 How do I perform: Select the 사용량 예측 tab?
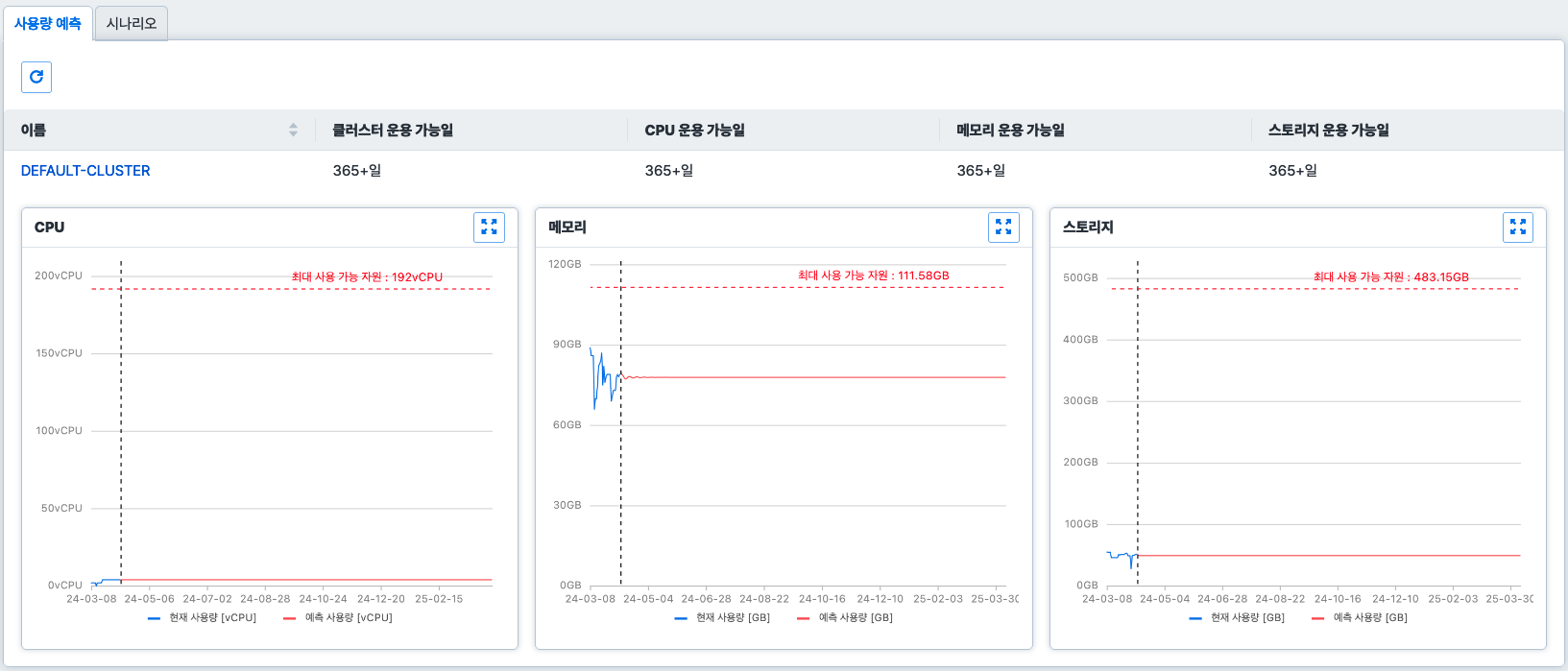click(x=48, y=23)
